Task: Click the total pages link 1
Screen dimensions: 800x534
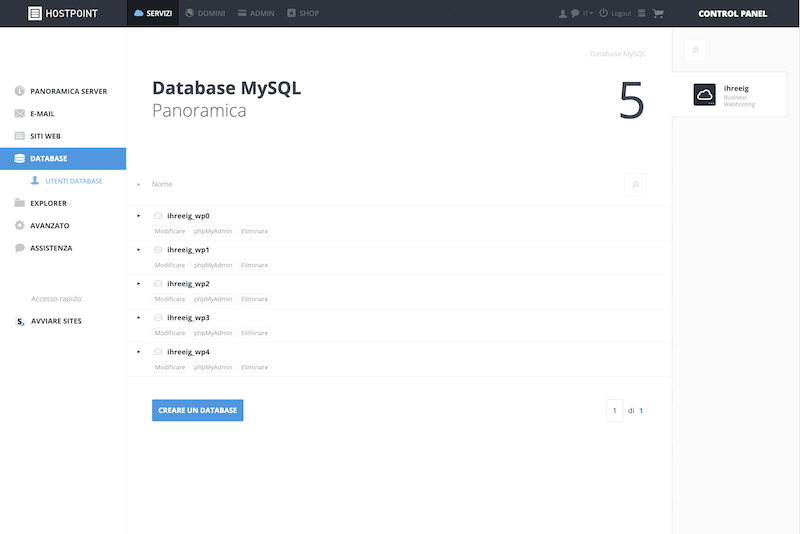Action: [641, 411]
